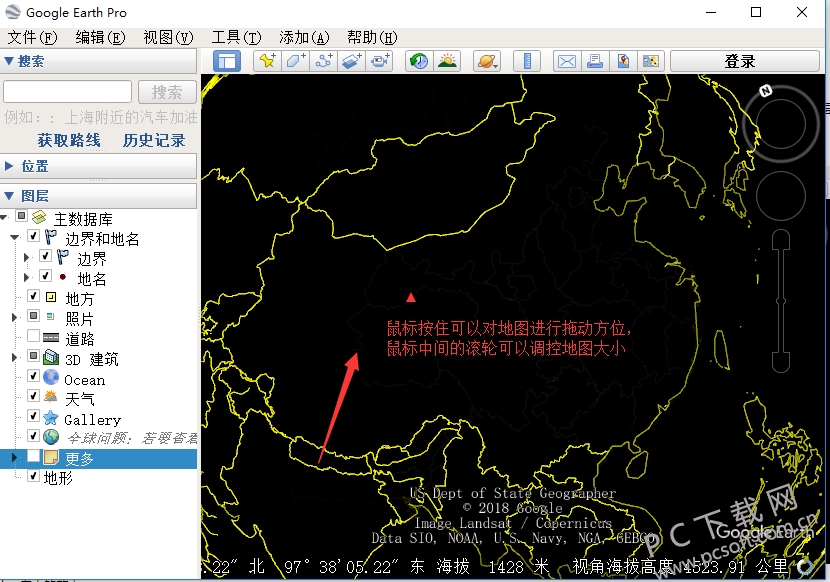Click the view in Google Maps icon
The width and height of the screenshot is (830, 582).
(623, 61)
